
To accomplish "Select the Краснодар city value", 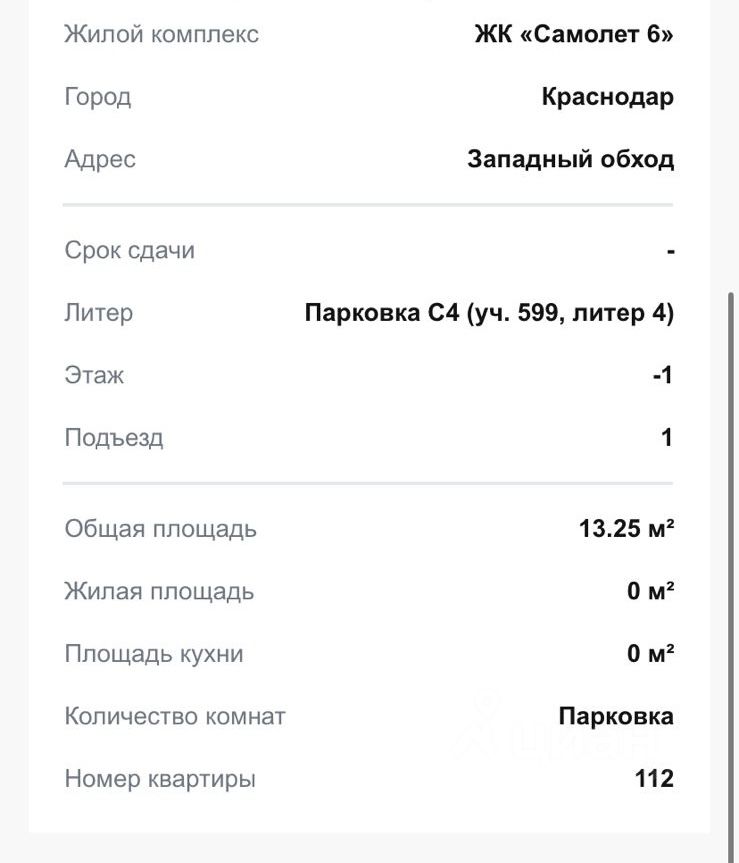I will [x=607, y=97].
